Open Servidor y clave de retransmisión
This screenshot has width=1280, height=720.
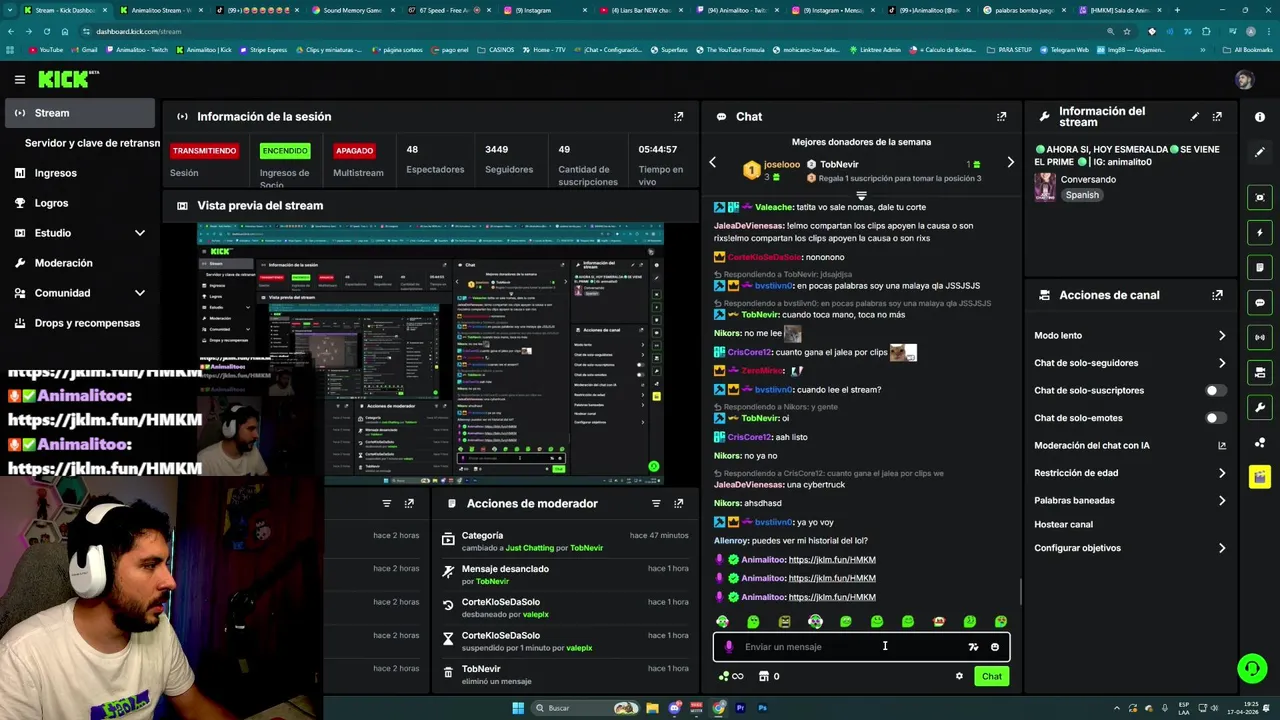point(92,143)
